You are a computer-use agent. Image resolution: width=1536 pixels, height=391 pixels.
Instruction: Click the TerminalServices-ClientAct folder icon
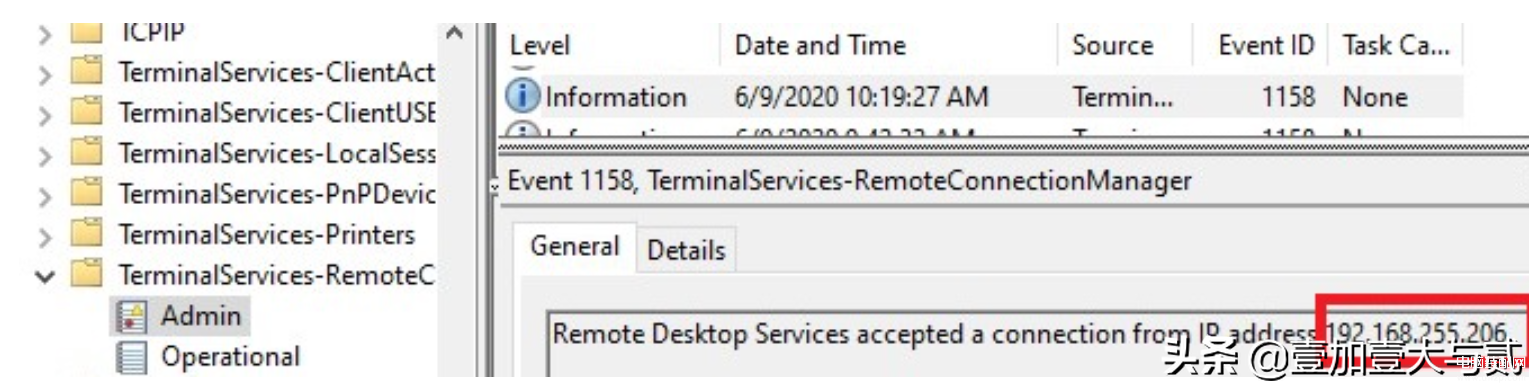pyautogui.click(x=87, y=72)
